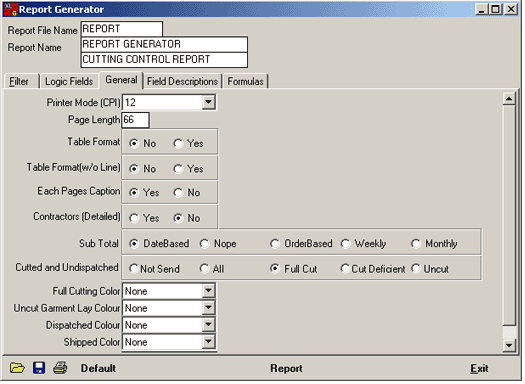The height and width of the screenshot is (384, 525).
Task: Click the Exit button
Action: pyautogui.click(x=479, y=370)
